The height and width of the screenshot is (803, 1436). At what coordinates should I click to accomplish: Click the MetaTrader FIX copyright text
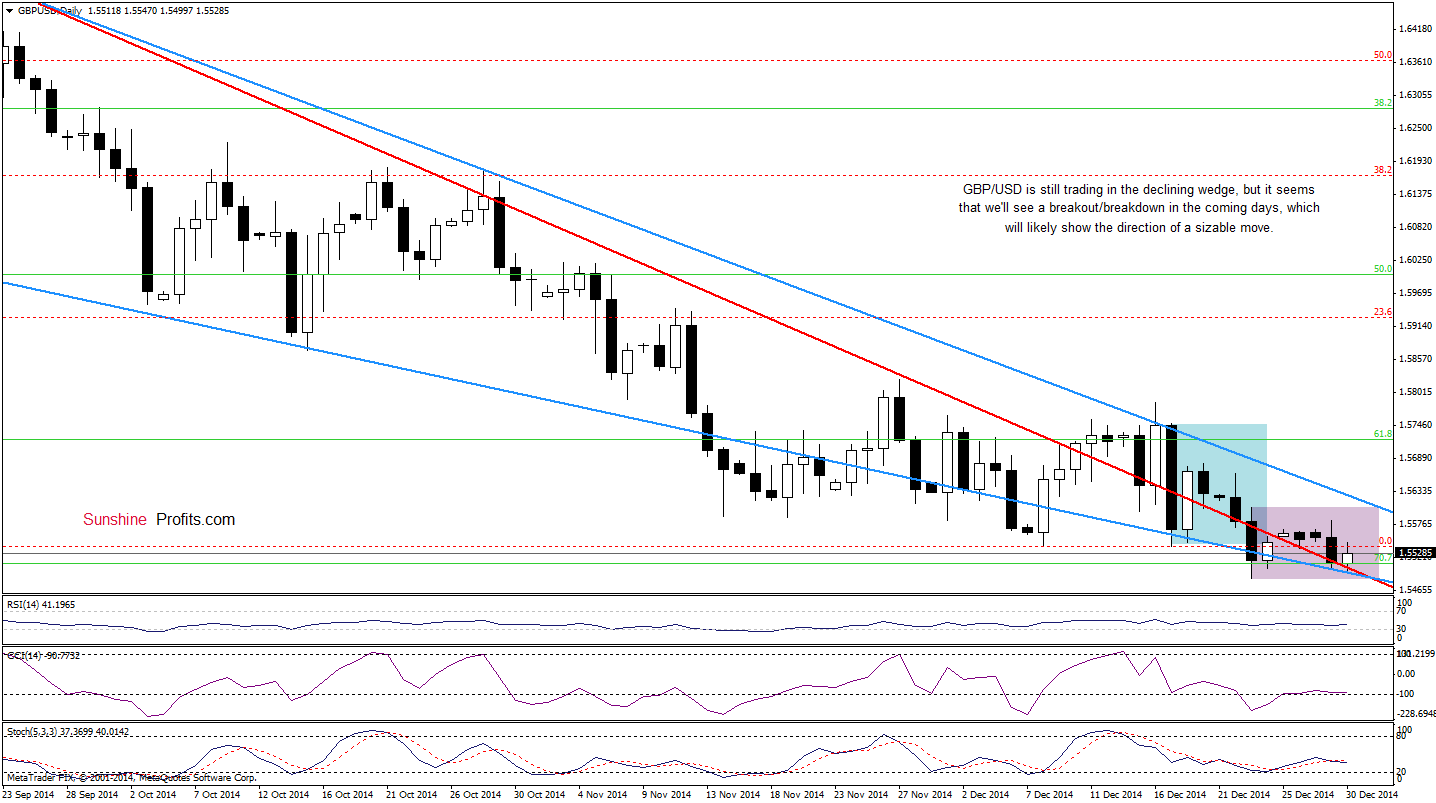tap(130, 777)
